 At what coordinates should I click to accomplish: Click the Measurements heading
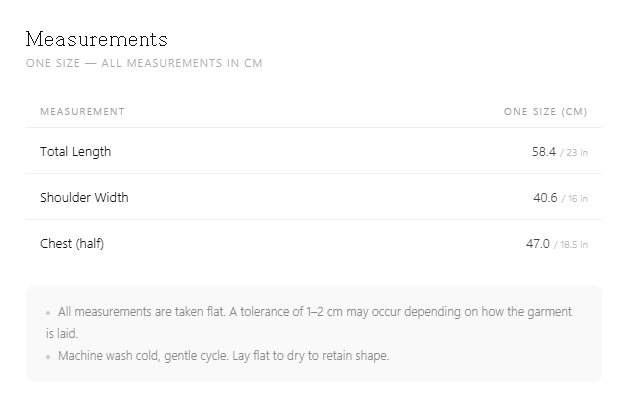(x=97, y=39)
